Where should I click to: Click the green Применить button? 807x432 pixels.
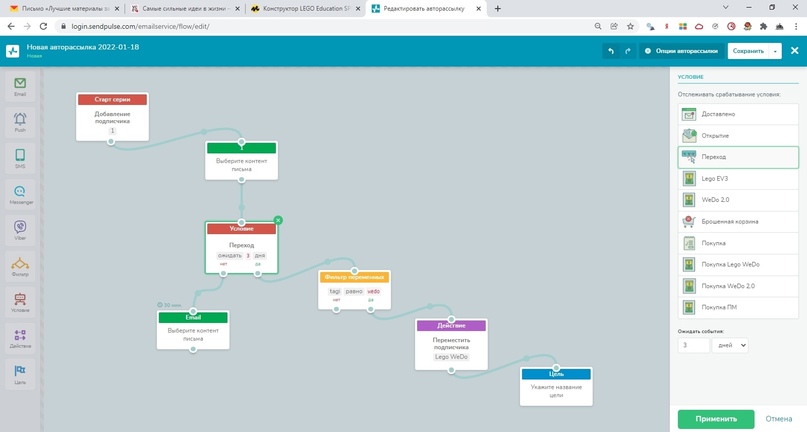(x=716, y=419)
